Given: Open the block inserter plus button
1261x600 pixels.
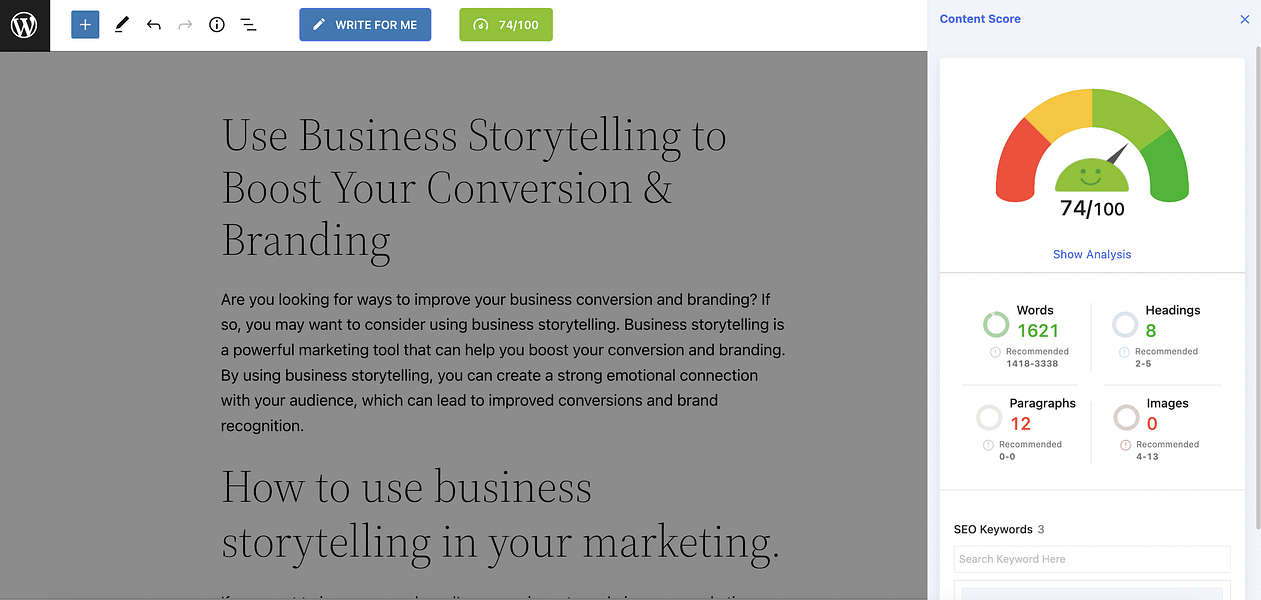Looking at the screenshot, I should pyautogui.click(x=86, y=25).
